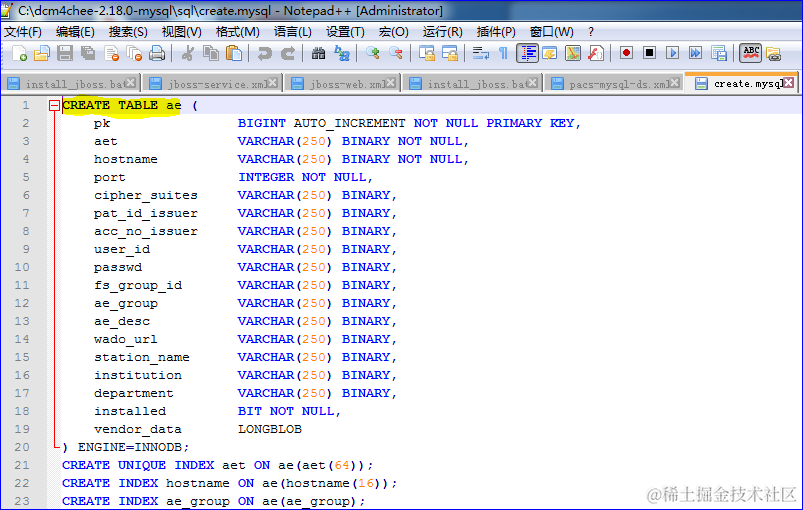
Task: Open the 格式(M) menu
Action: [x=238, y=32]
